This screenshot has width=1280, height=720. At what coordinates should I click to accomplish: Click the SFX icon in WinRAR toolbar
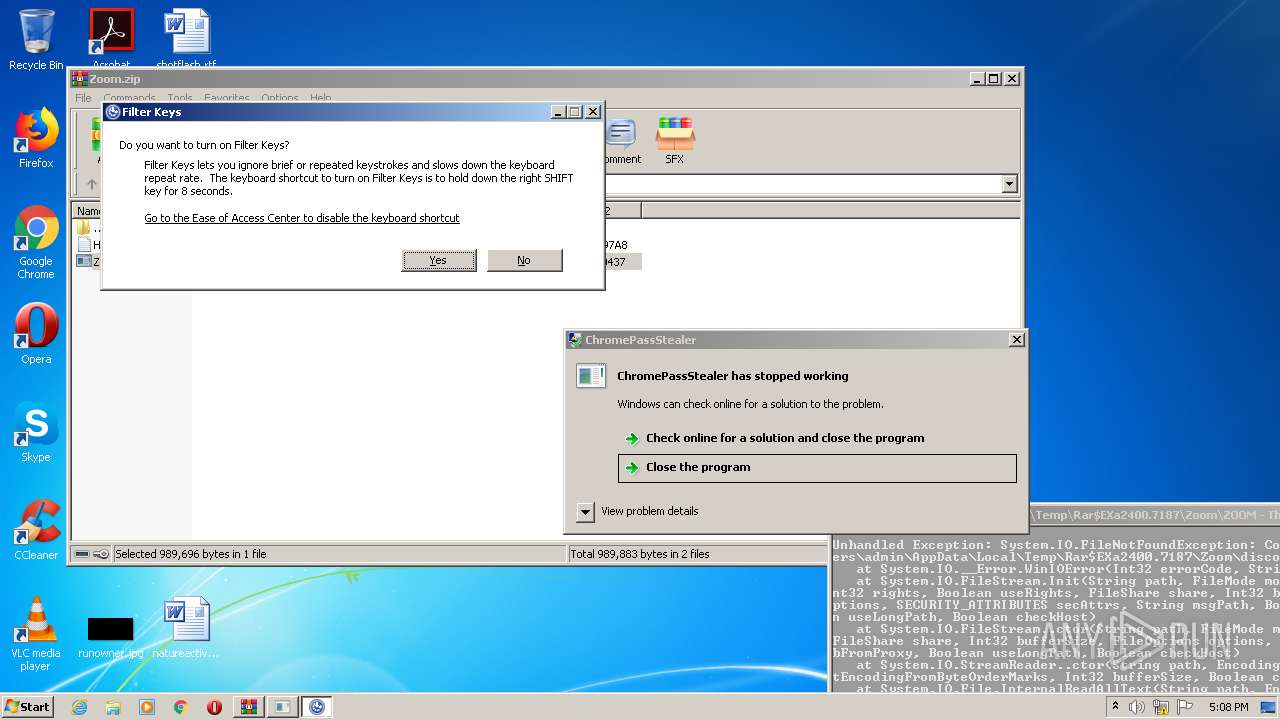click(675, 141)
